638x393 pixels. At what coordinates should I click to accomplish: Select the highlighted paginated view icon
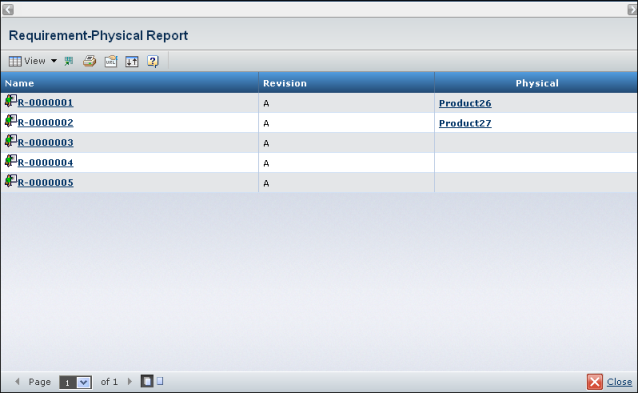[147, 381]
